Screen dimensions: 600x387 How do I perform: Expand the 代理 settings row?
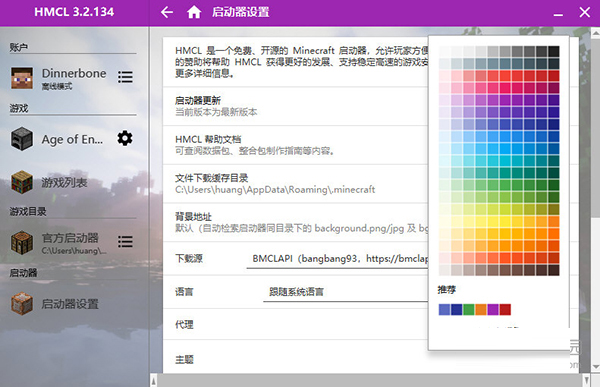[295, 325]
